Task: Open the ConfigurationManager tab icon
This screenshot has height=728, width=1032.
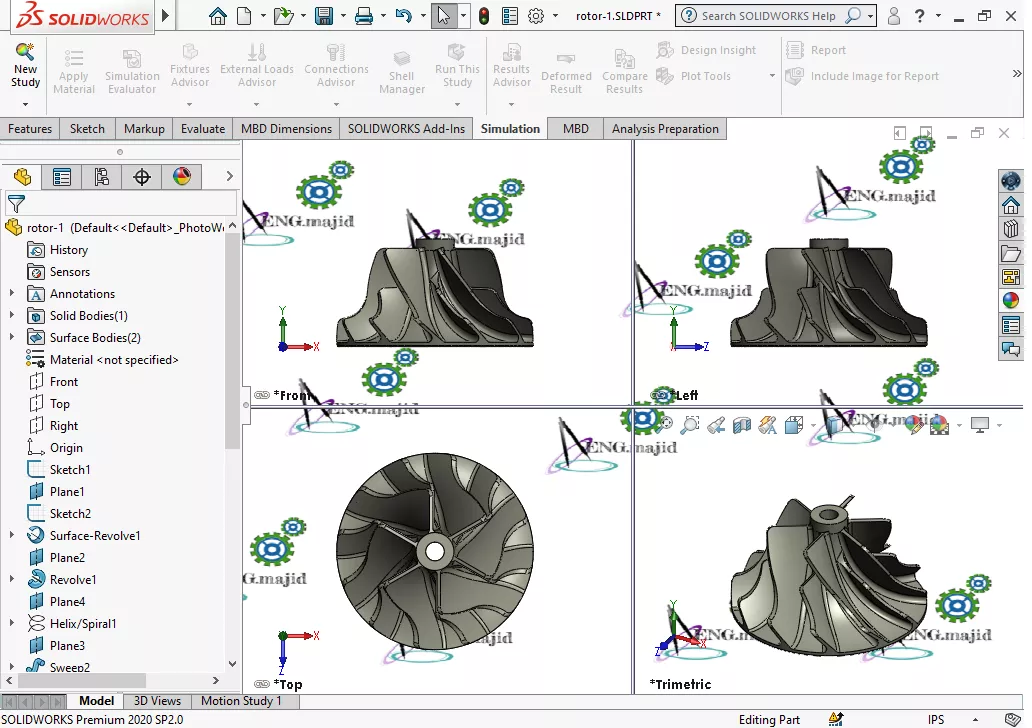Action: (x=101, y=177)
